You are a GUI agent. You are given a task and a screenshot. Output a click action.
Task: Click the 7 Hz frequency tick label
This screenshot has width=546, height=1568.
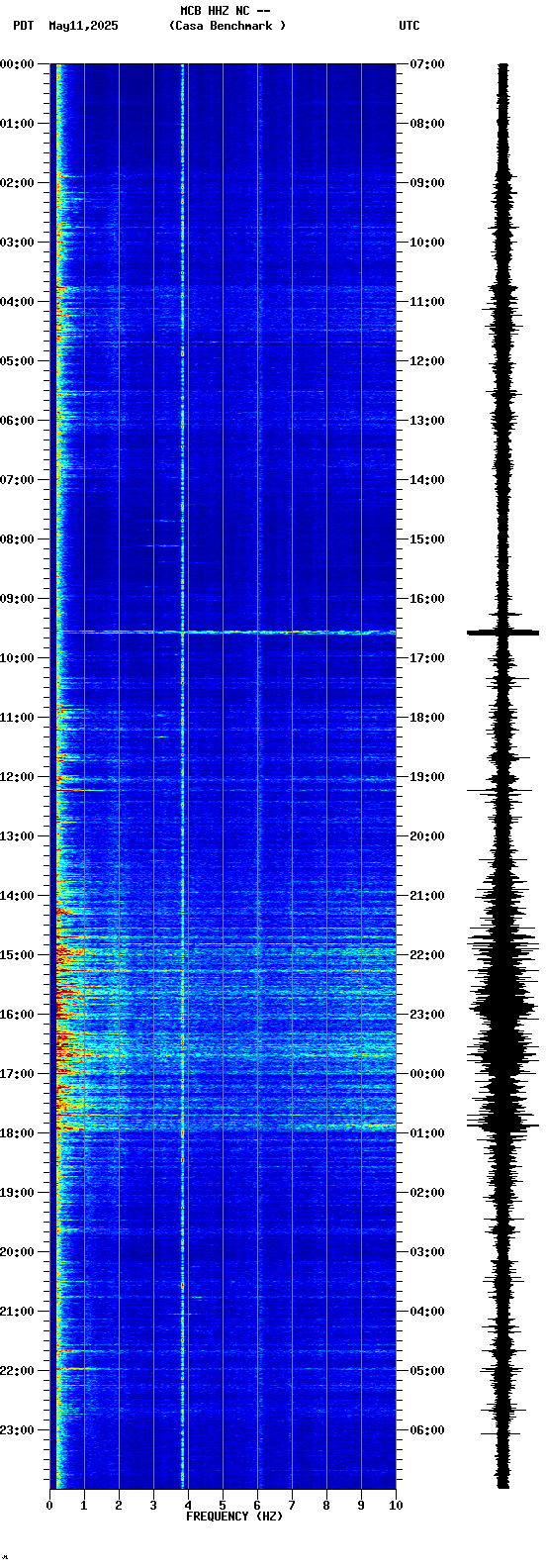tap(292, 1506)
